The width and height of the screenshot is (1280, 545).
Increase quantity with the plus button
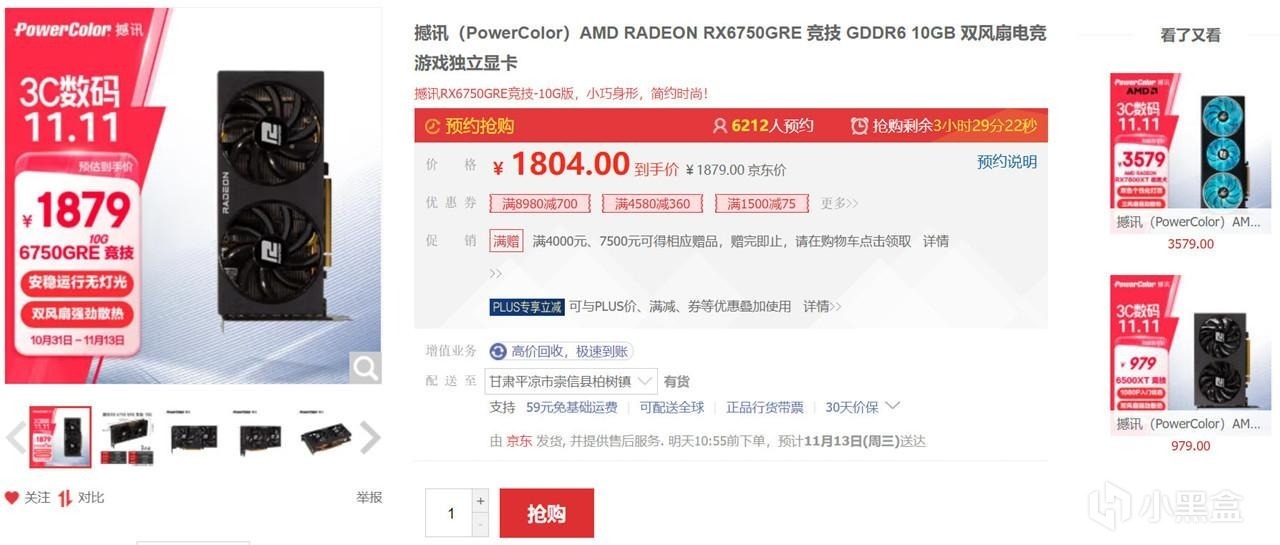point(481,501)
